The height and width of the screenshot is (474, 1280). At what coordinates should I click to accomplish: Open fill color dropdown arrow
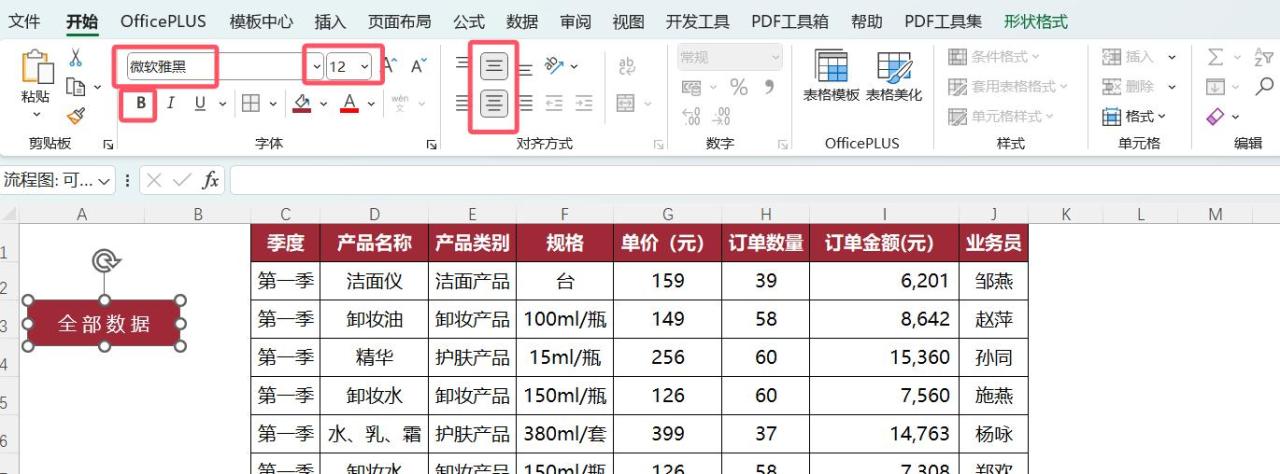323,103
